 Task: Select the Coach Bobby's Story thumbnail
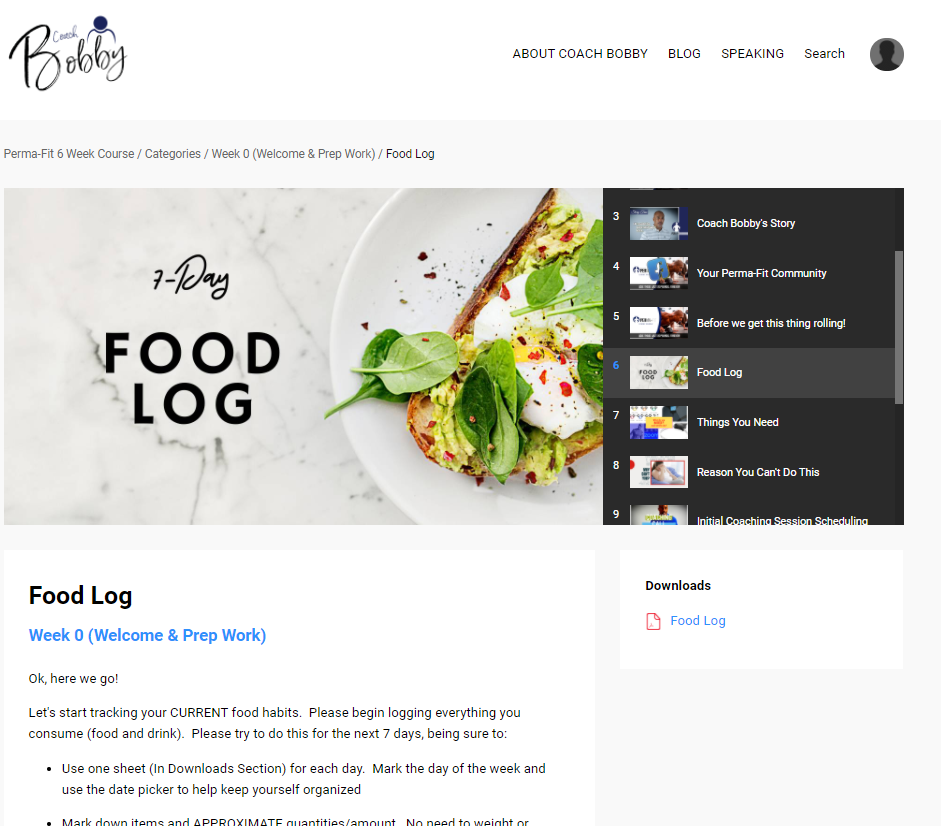658,223
